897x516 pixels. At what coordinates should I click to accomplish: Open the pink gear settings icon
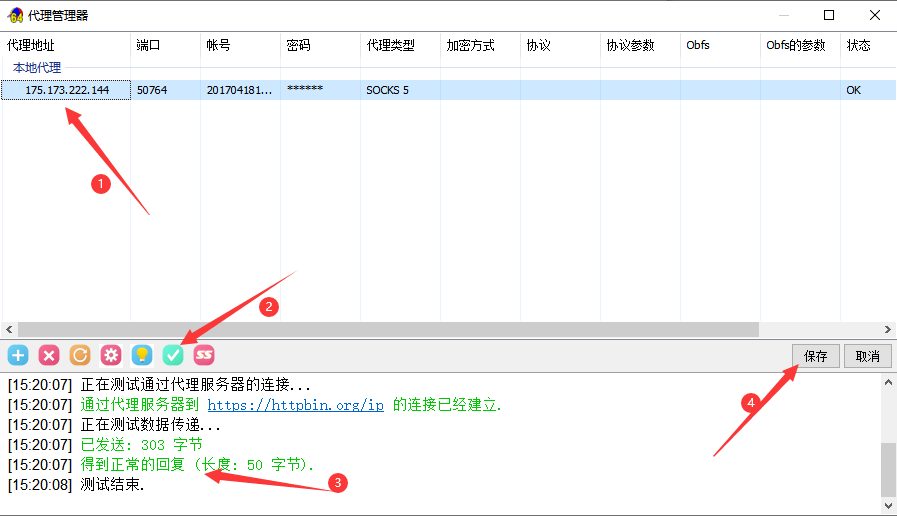[x=111, y=355]
